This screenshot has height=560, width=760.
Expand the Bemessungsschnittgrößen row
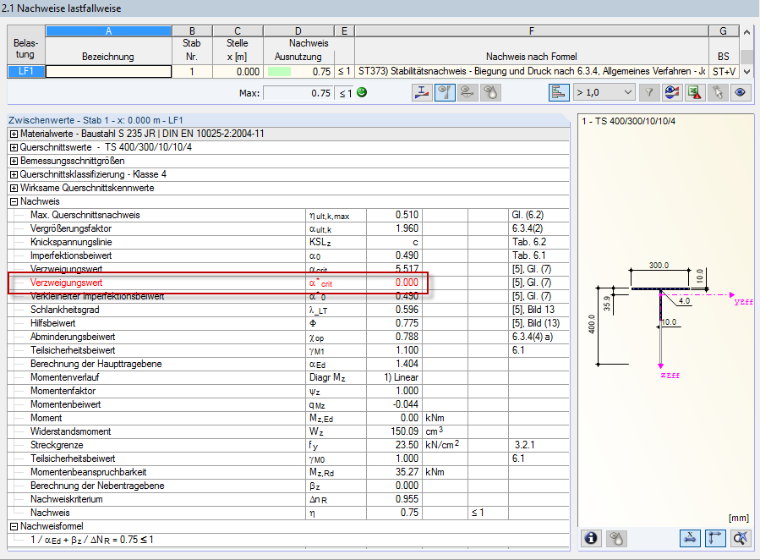click(x=14, y=161)
